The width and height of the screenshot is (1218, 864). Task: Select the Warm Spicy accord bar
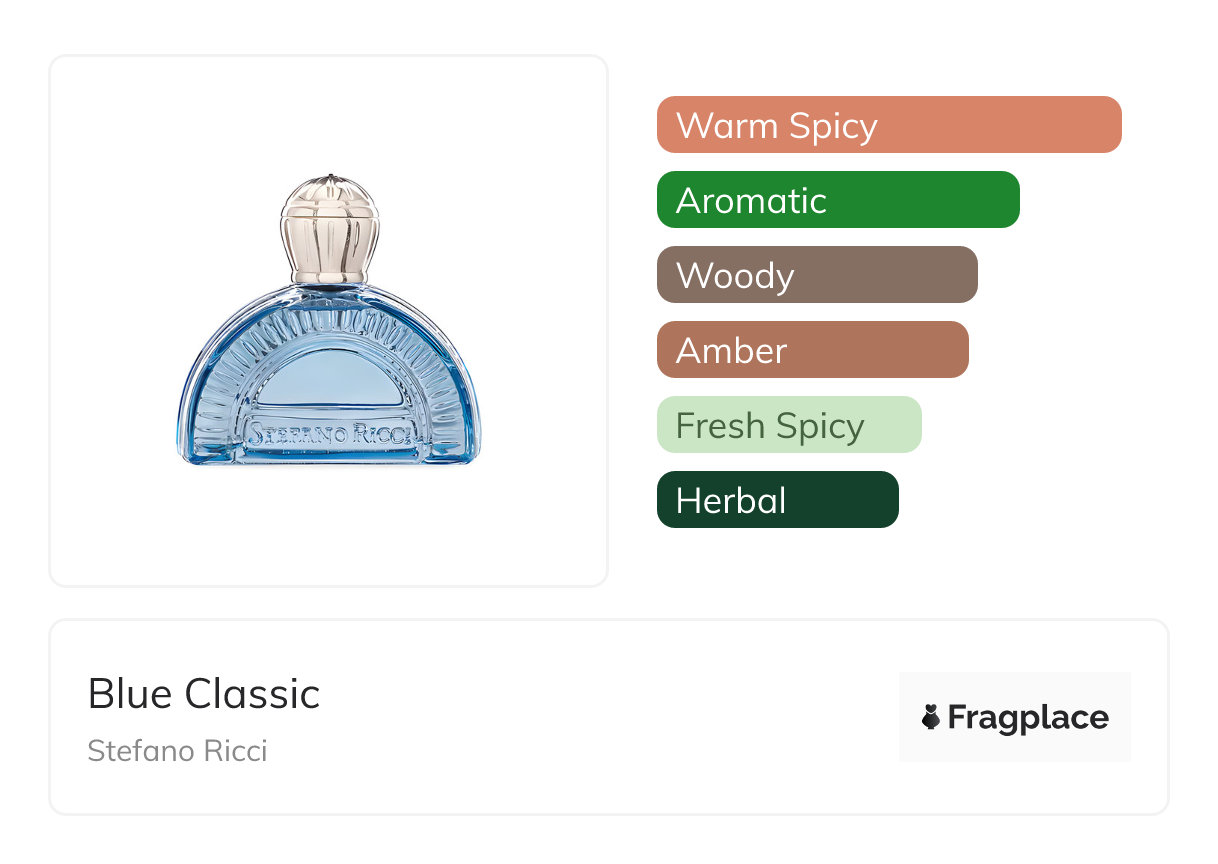click(x=889, y=125)
